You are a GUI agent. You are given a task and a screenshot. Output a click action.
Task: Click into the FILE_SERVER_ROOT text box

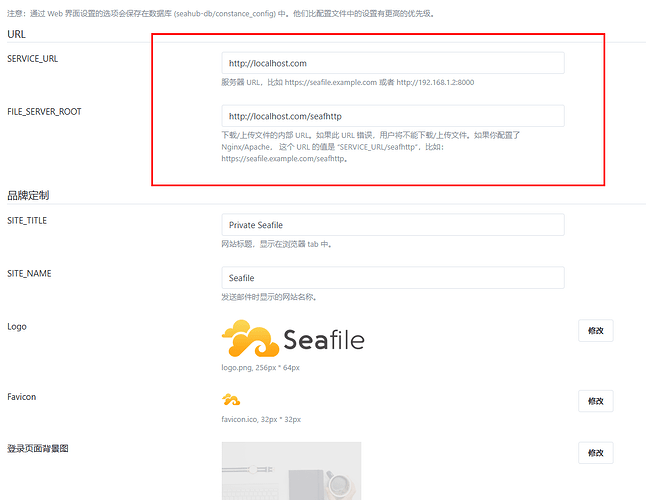pyautogui.click(x=392, y=116)
